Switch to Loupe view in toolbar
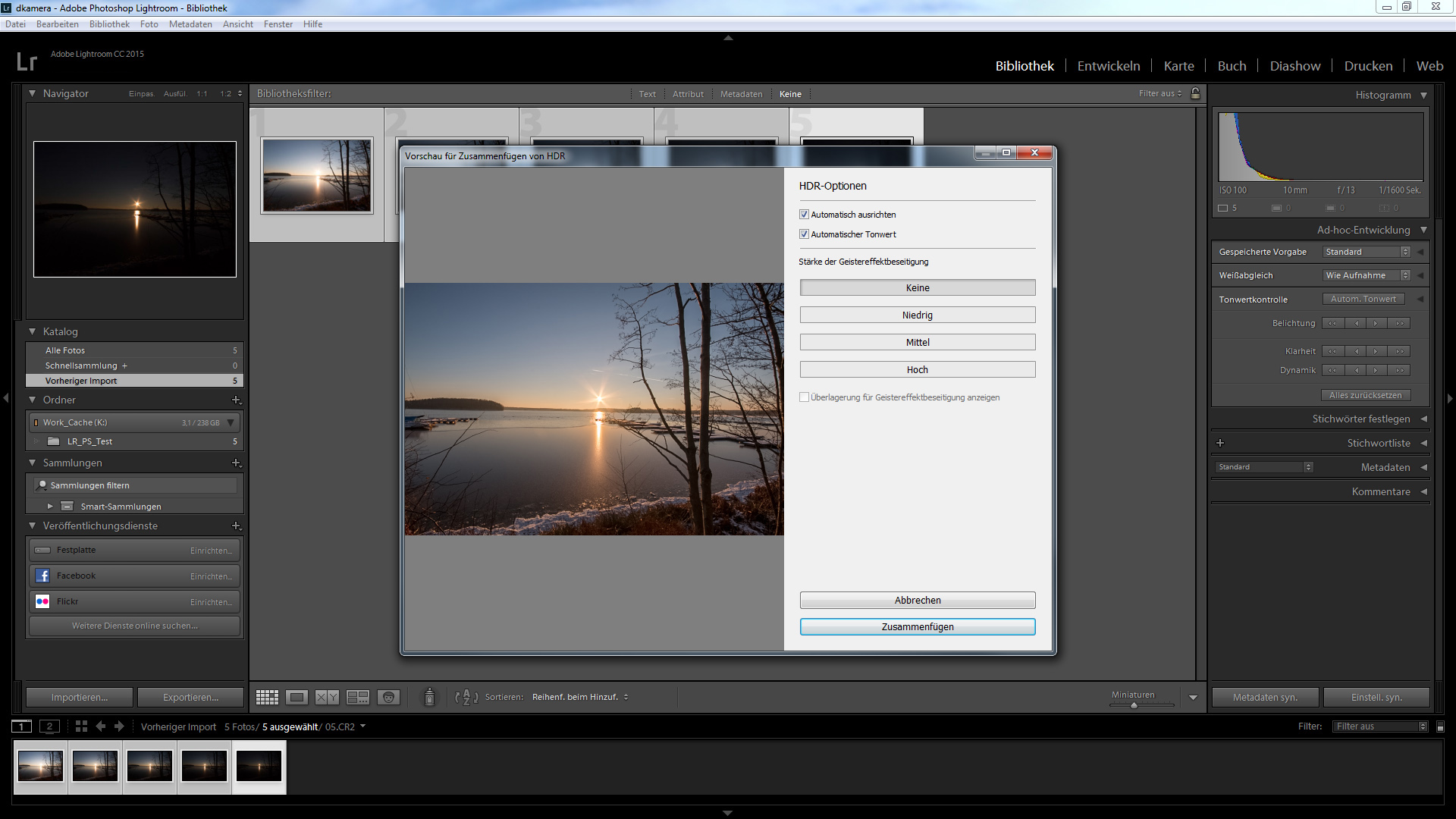The image size is (1456, 819). [x=297, y=697]
